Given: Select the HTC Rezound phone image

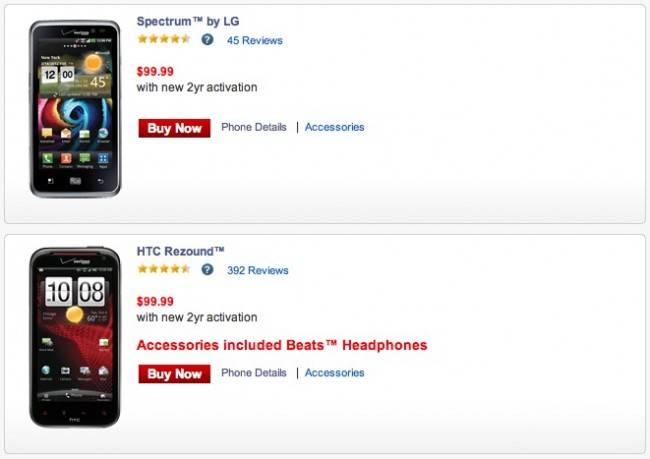Looking at the screenshot, I should point(75,337).
